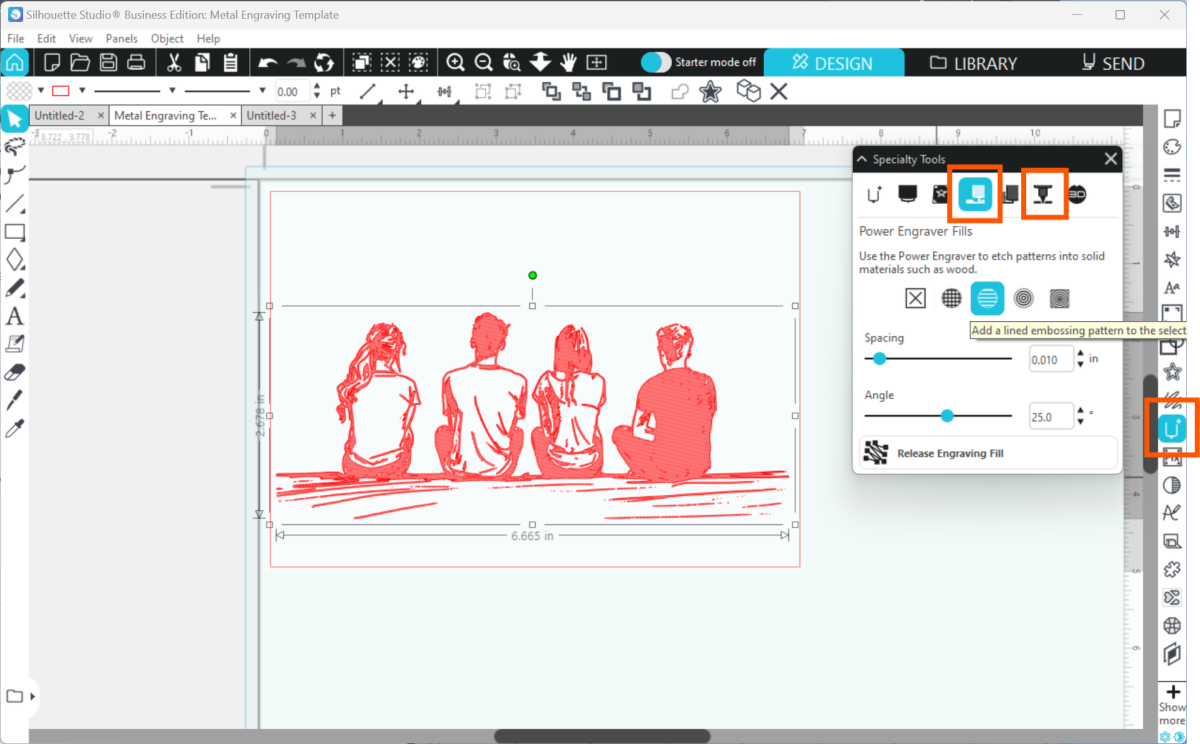Toggle Starter mode switch
Viewport: 1200px width, 744px height.
click(x=656, y=62)
